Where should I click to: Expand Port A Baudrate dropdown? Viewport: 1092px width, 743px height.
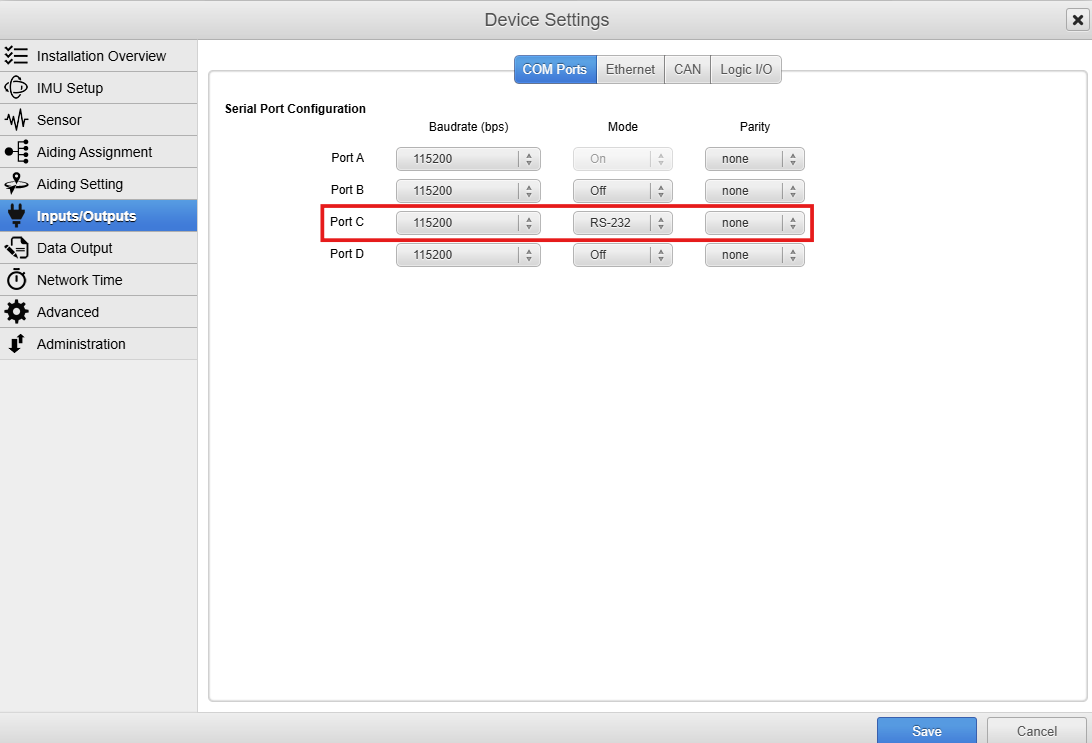point(467,159)
